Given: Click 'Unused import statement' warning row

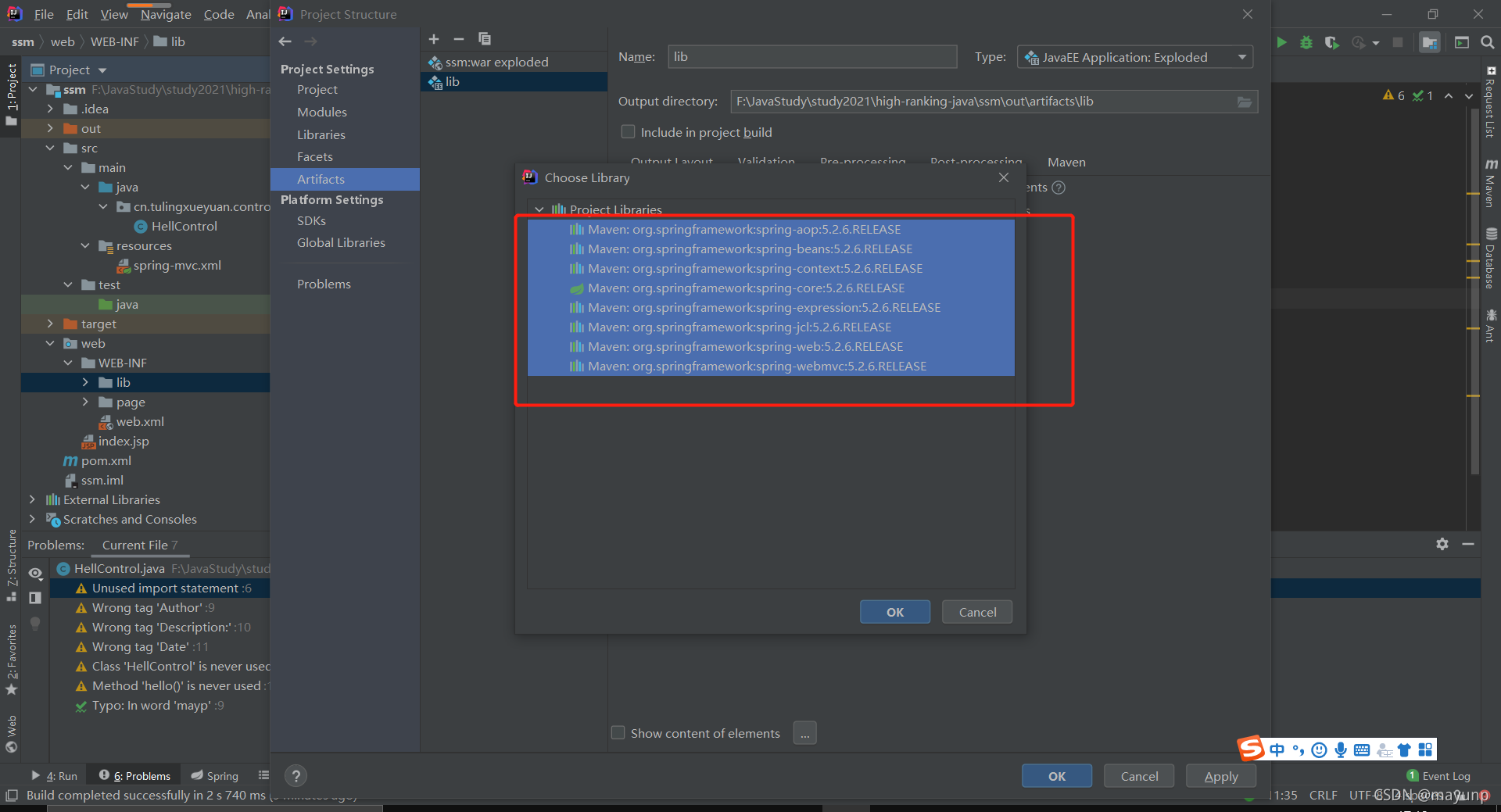Looking at the screenshot, I should (x=160, y=588).
